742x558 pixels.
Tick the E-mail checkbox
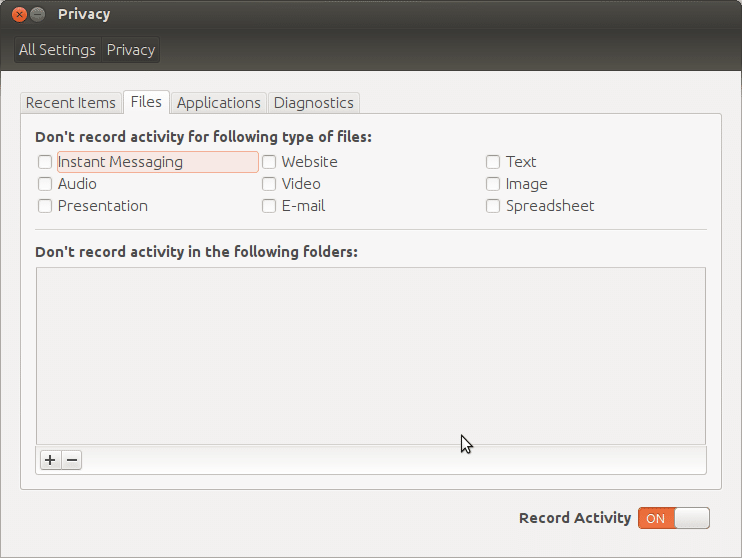269,206
